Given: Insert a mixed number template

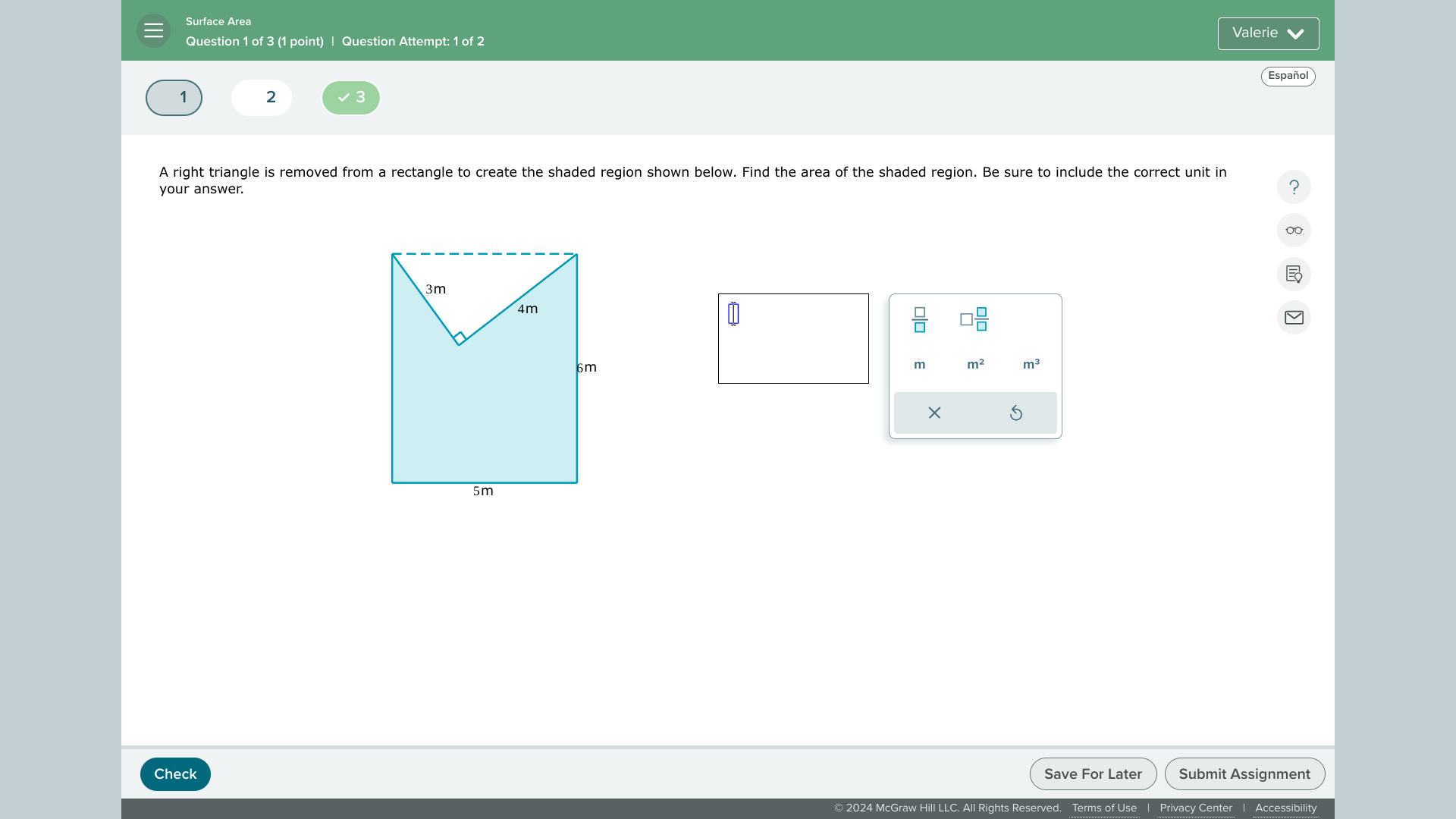Looking at the screenshot, I should coord(974,319).
